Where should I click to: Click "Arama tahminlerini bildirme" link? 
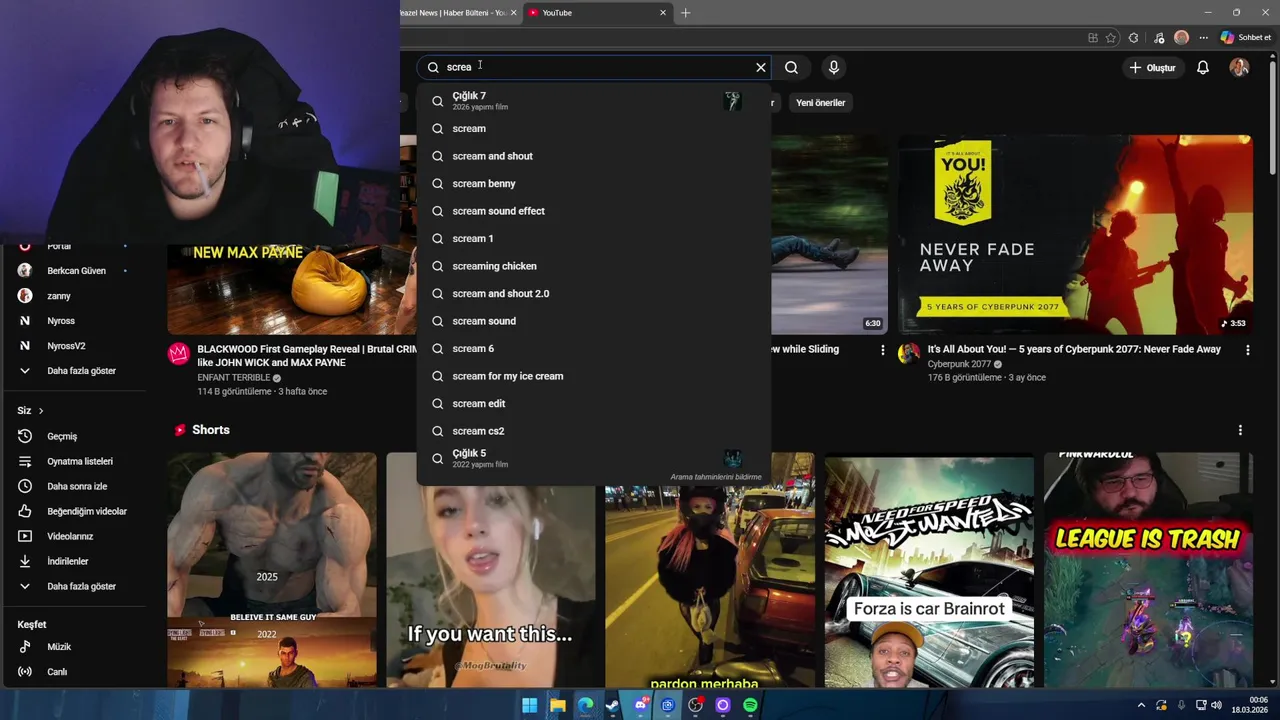pos(716,477)
